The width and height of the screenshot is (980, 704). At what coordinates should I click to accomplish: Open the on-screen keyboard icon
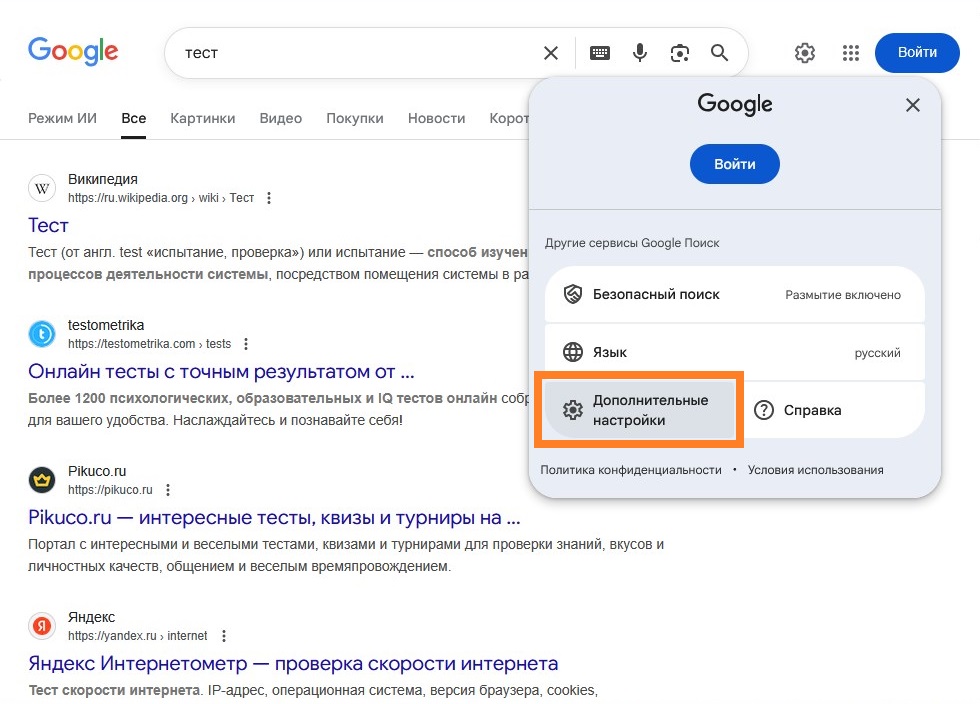click(600, 53)
